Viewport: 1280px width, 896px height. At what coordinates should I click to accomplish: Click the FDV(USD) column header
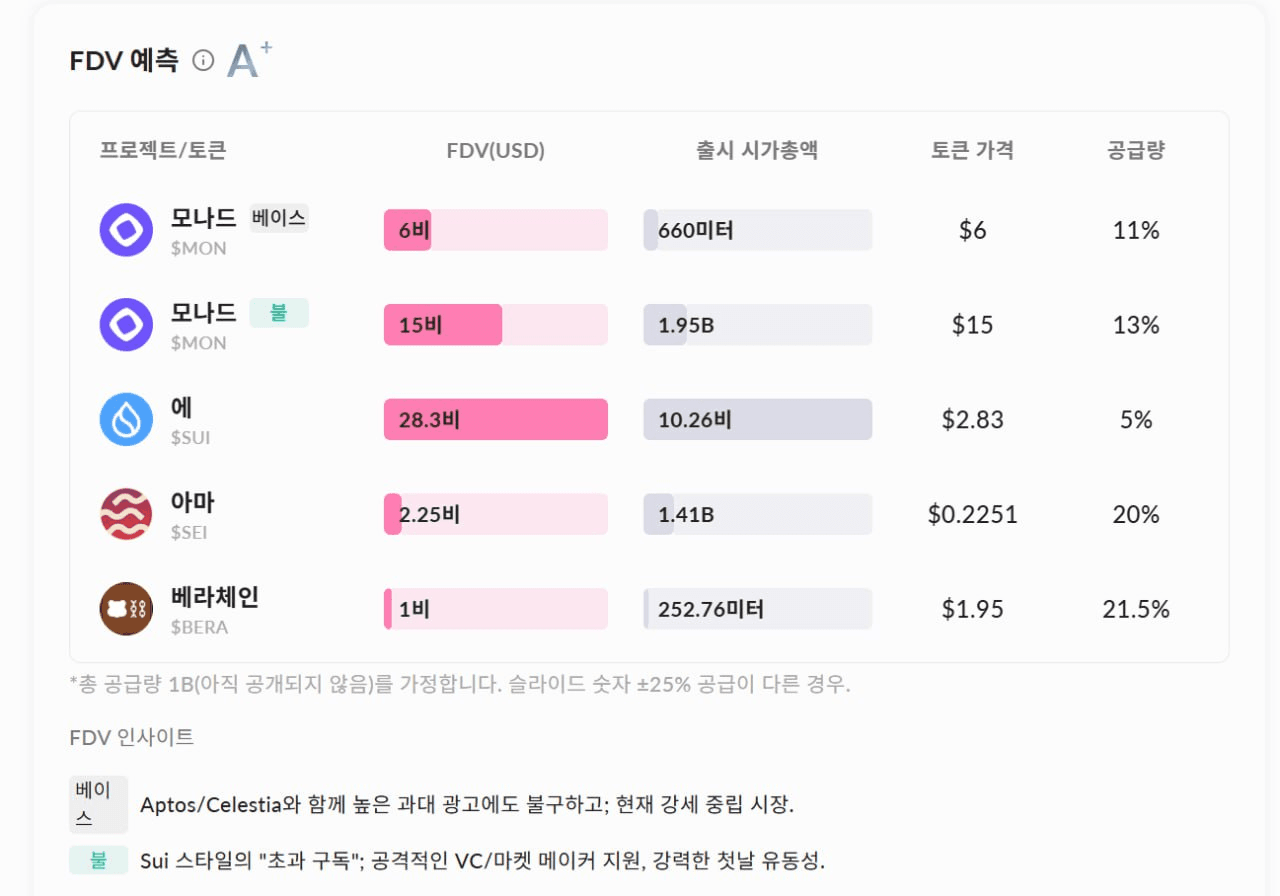[x=495, y=151]
